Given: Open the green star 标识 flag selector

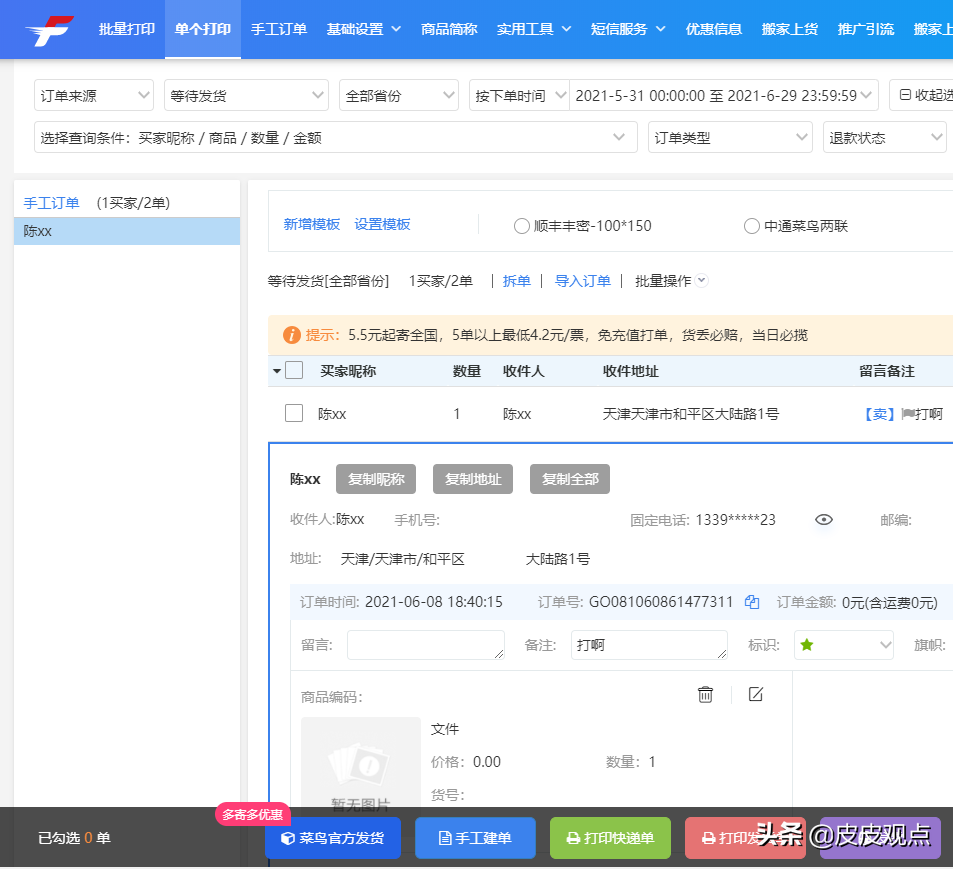Looking at the screenshot, I should click(843, 645).
